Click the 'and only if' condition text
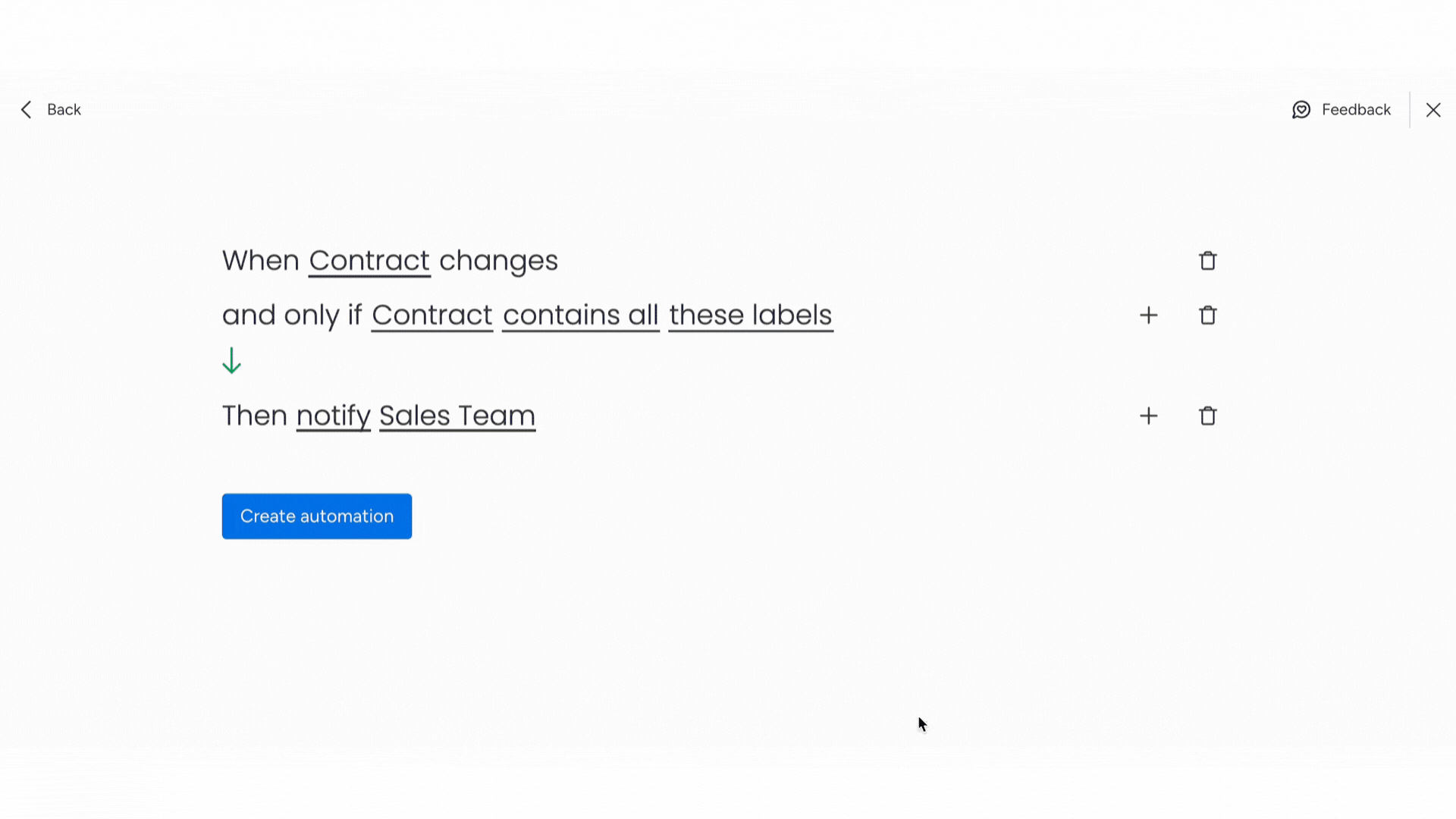Viewport: 1456px width, 819px height. [x=291, y=315]
